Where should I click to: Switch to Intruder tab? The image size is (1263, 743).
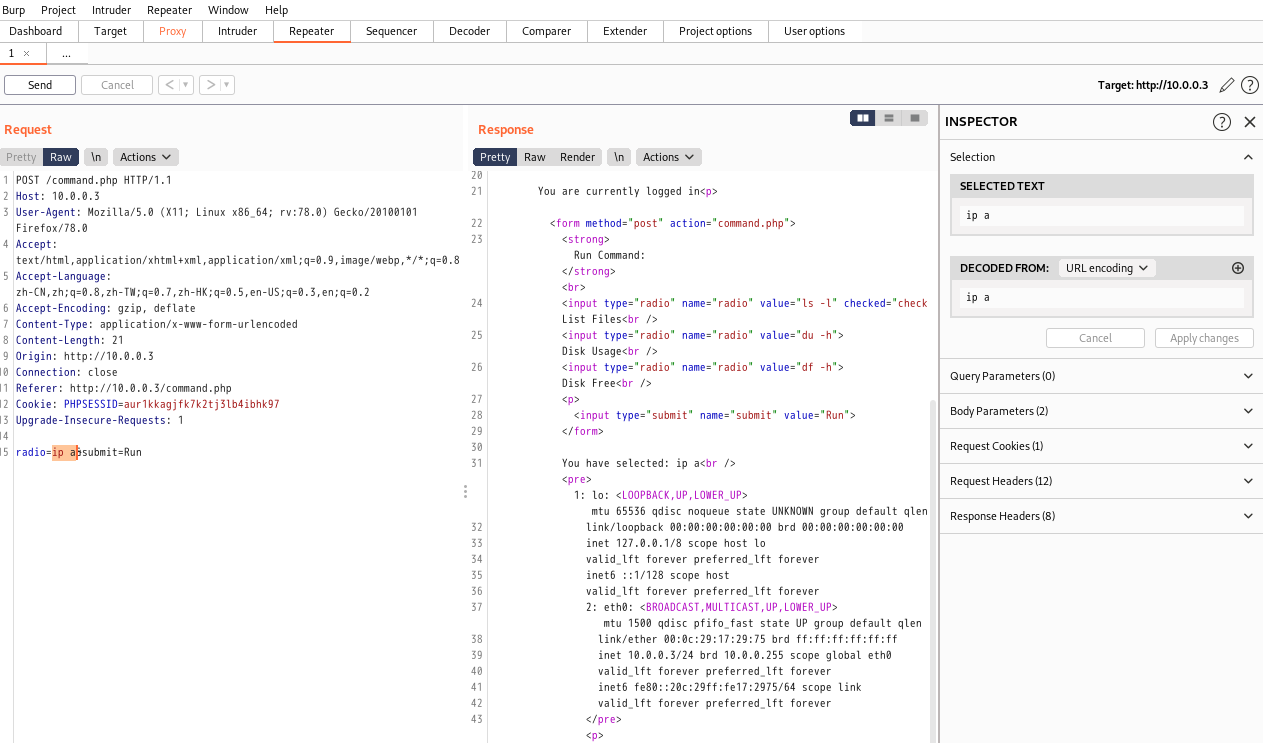(238, 31)
